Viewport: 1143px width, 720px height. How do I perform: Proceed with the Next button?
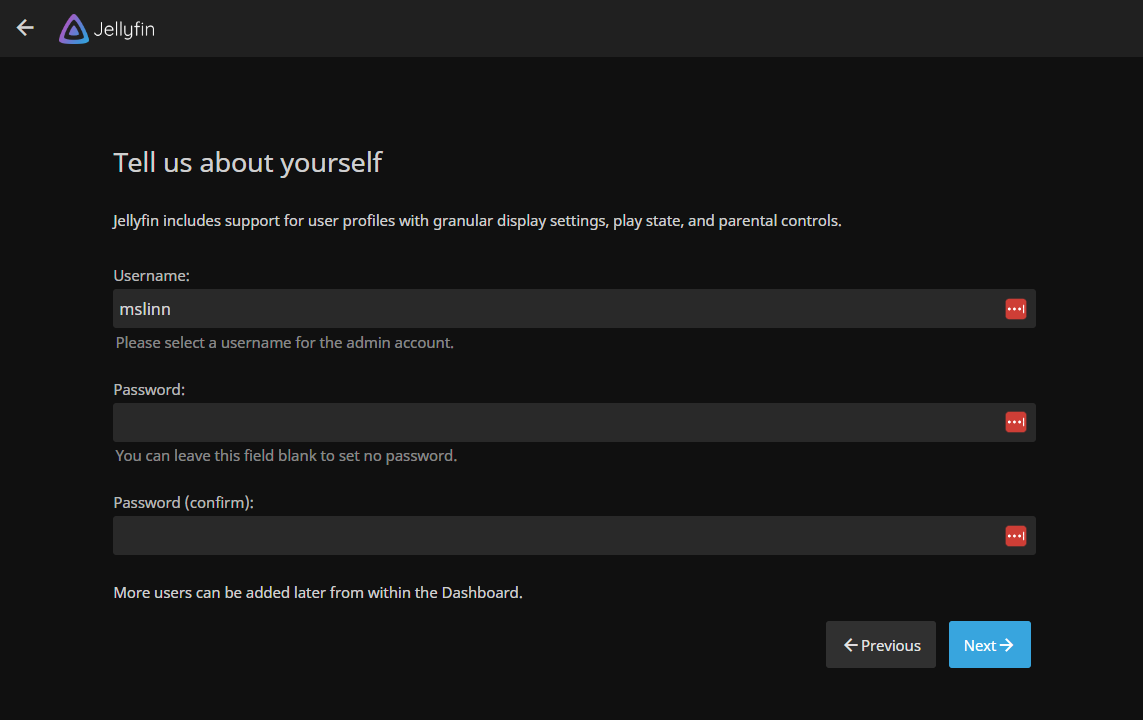tap(989, 645)
